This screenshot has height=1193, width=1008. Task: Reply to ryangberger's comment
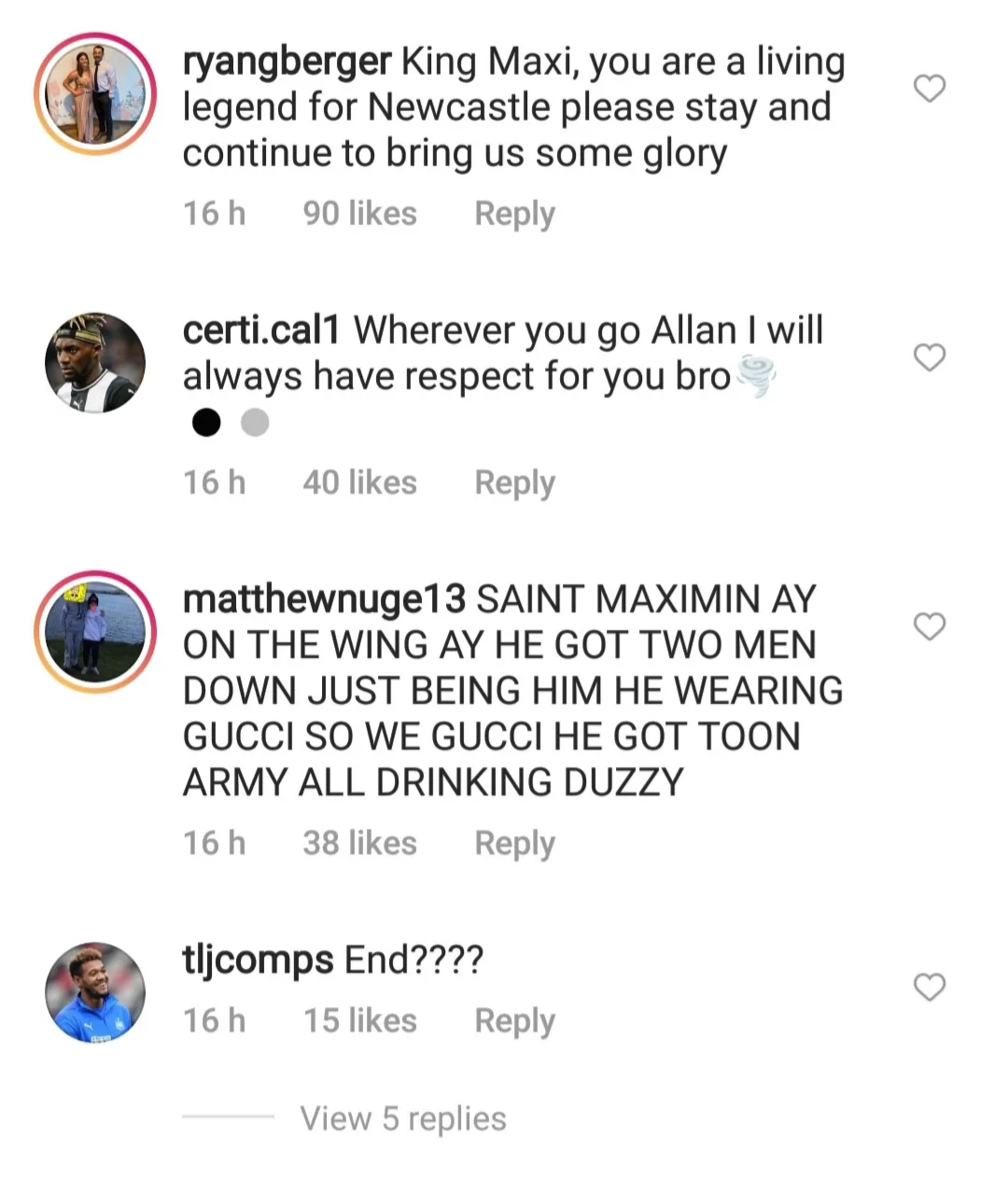click(514, 214)
